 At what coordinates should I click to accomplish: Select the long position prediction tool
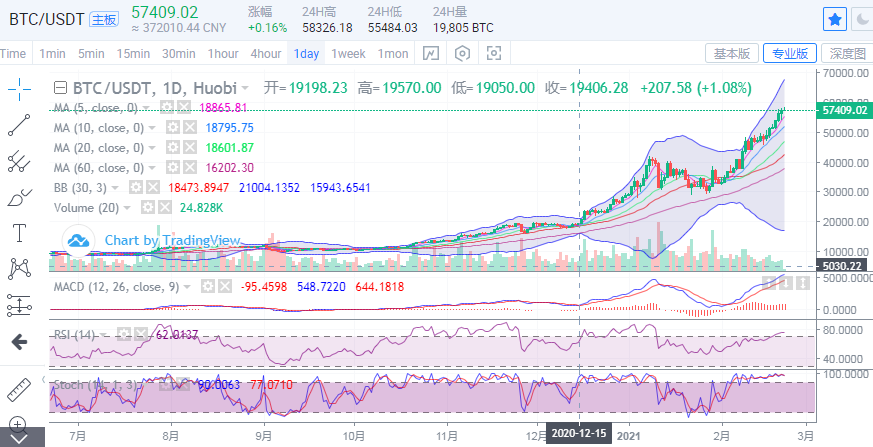tap(19, 305)
